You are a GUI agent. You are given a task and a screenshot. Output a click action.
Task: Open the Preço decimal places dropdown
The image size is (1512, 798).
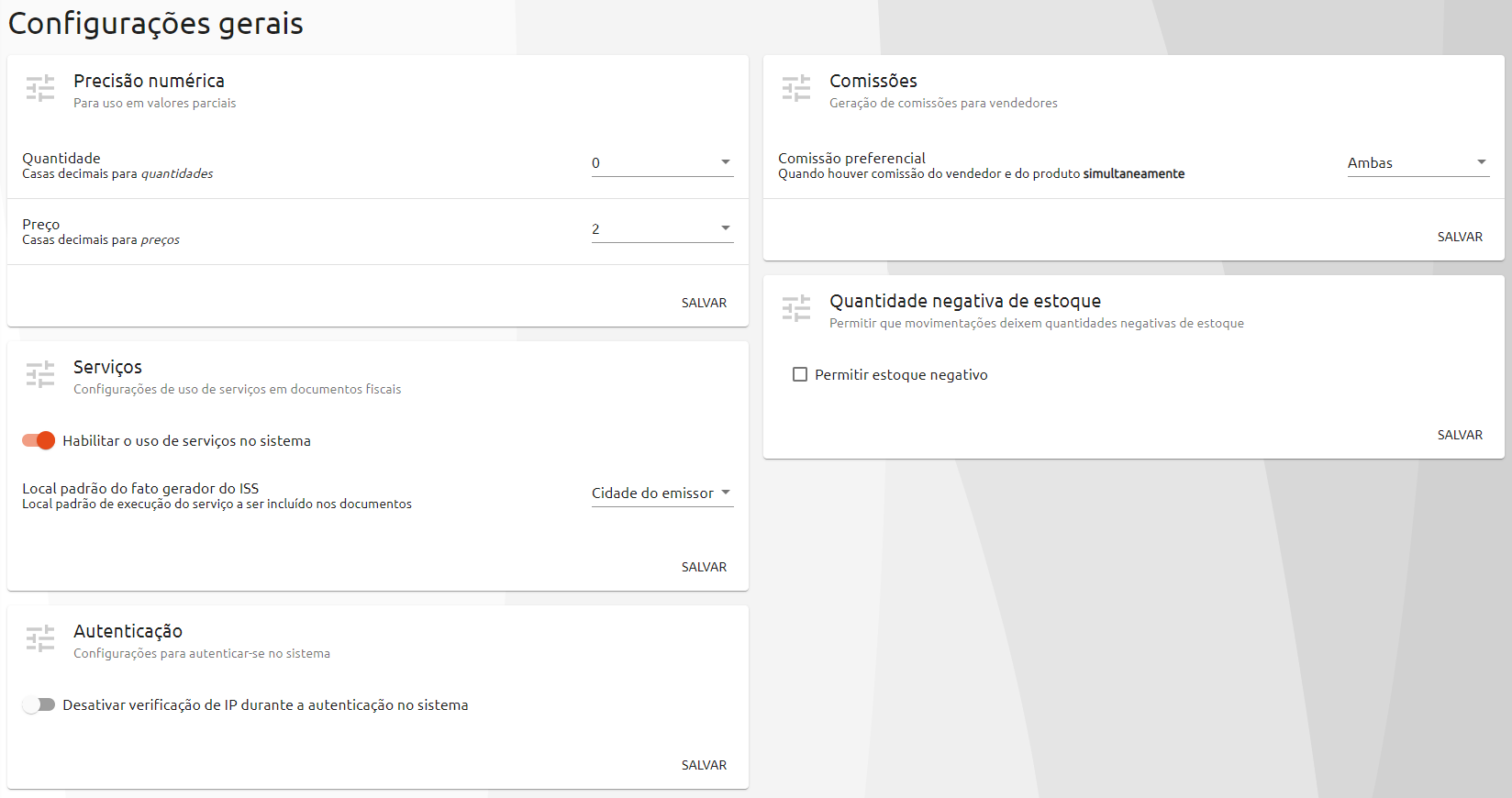point(662,229)
